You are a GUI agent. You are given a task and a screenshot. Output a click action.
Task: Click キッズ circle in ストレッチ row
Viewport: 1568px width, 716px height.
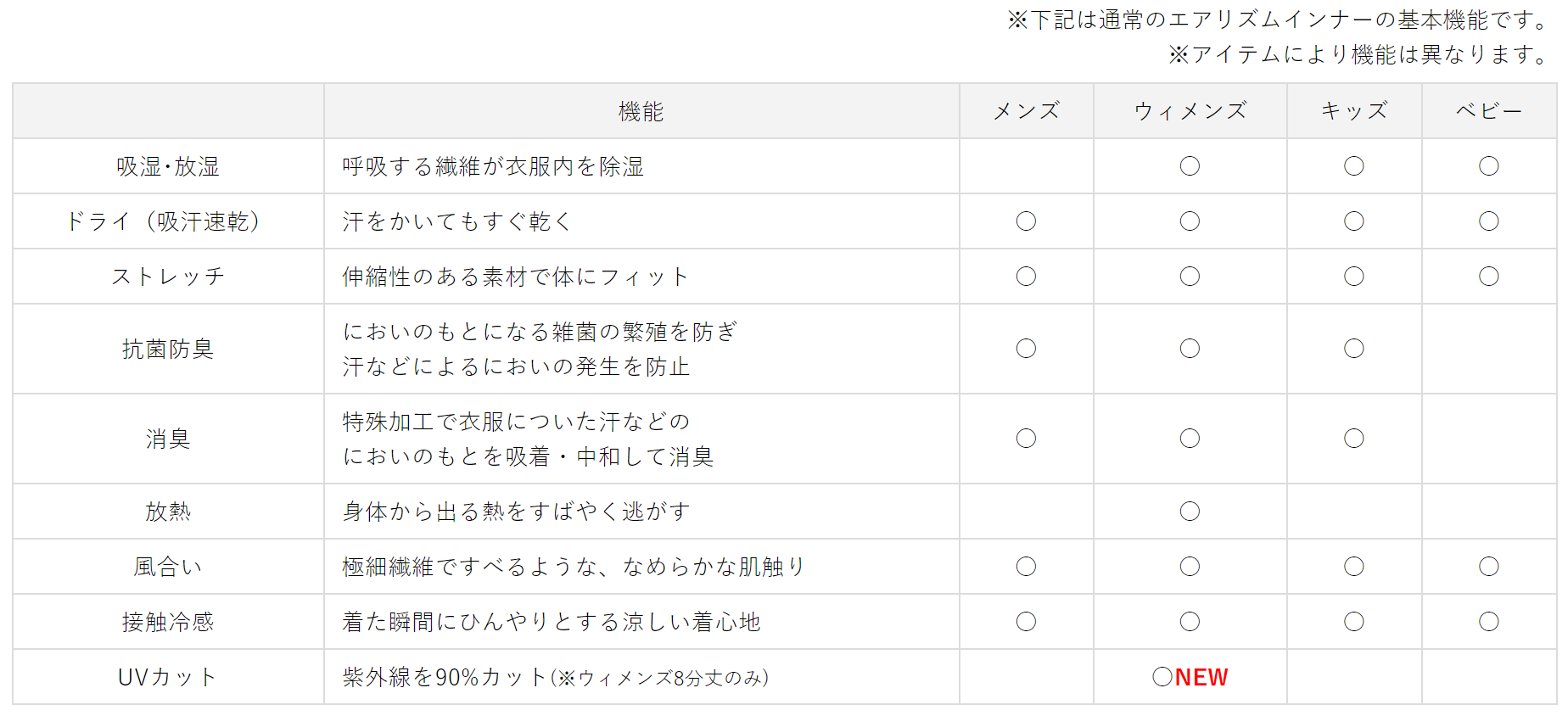1354,277
